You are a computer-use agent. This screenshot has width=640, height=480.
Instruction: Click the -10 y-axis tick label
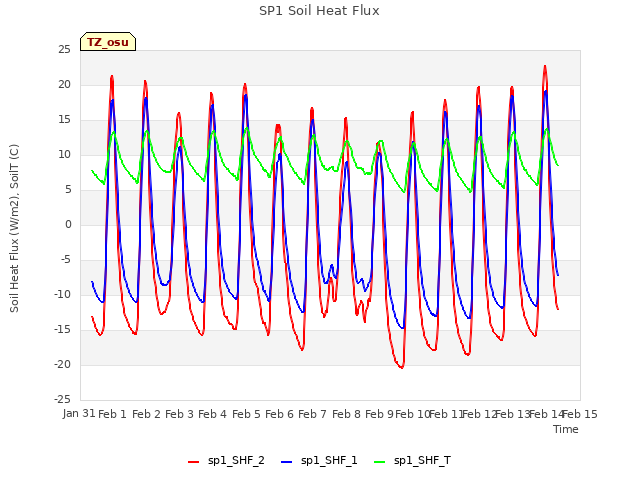tap(62, 294)
